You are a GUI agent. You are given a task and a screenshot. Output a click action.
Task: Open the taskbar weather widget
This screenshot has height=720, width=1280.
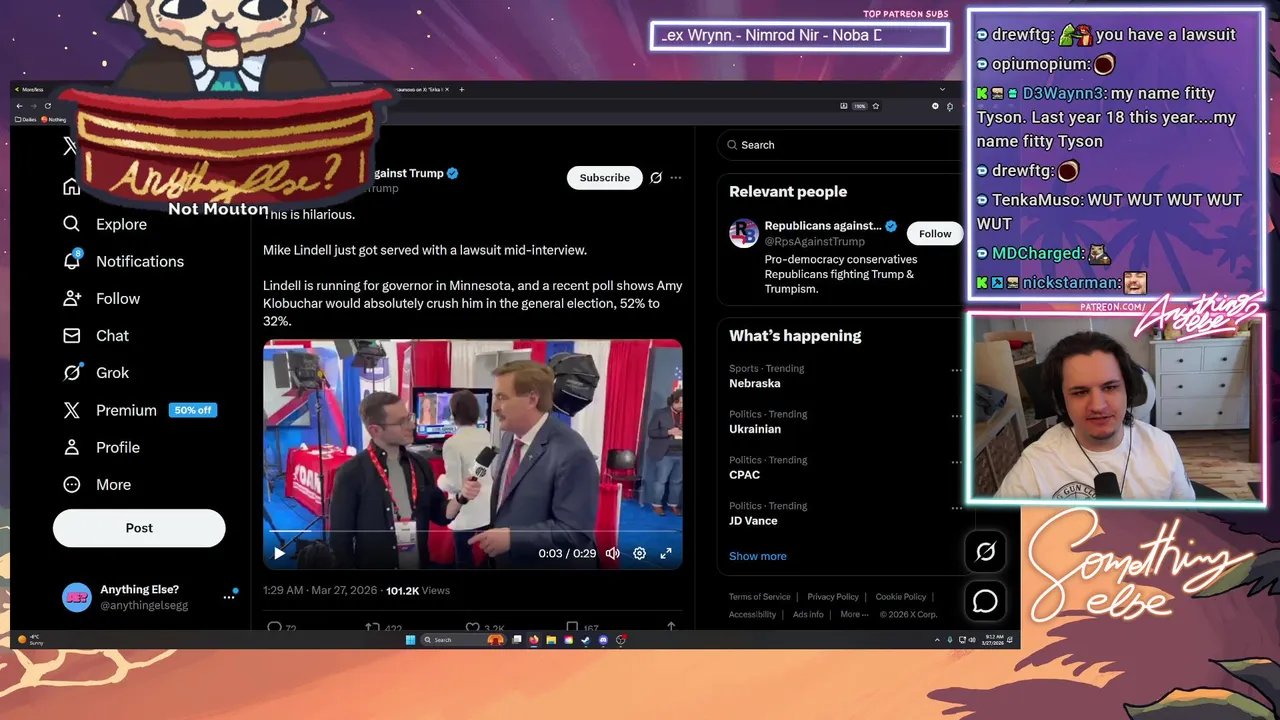tap(32, 640)
